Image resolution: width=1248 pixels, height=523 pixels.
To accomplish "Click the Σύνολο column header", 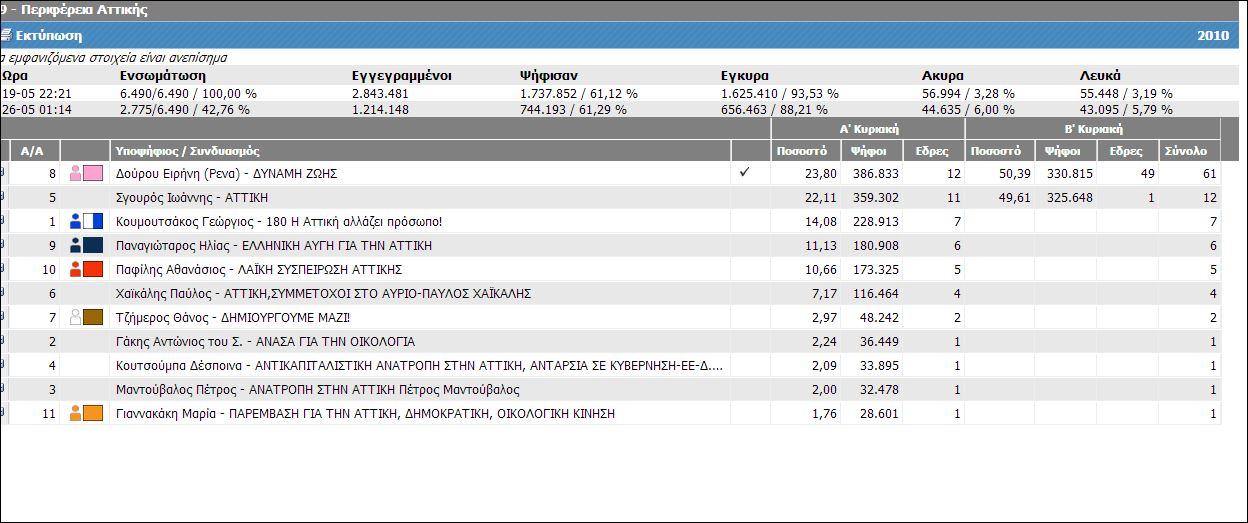I will point(1189,151).
